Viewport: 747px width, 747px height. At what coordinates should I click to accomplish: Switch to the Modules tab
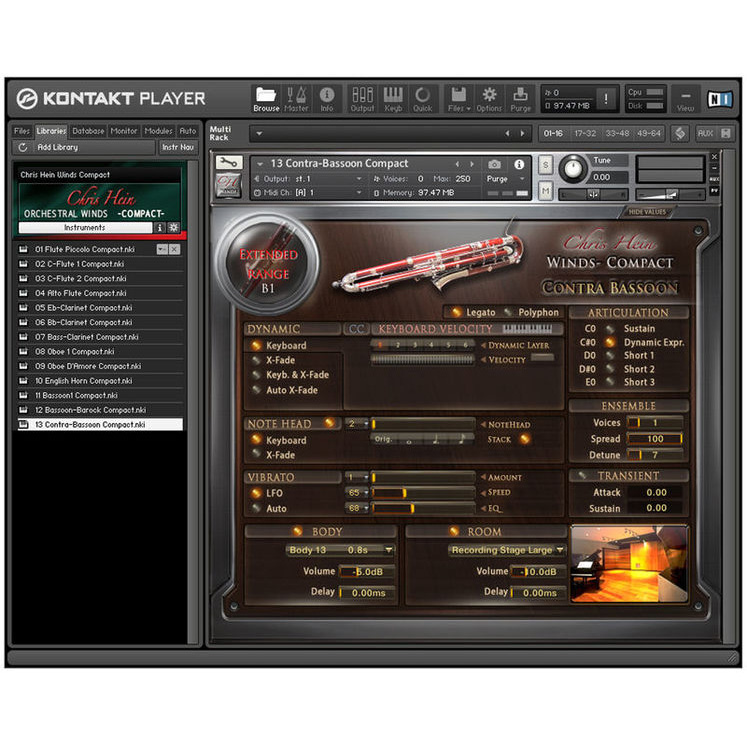158,131
